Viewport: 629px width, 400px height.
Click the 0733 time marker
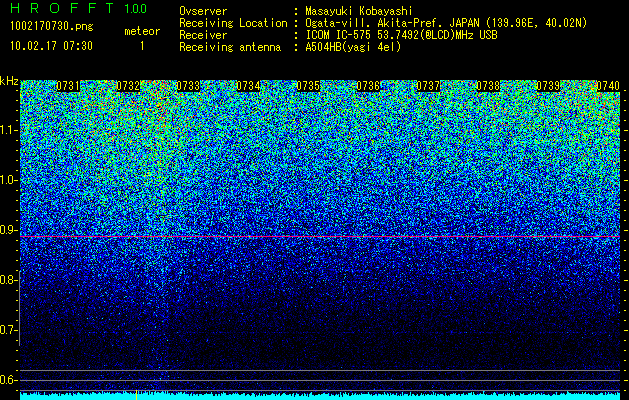[188, 86]
